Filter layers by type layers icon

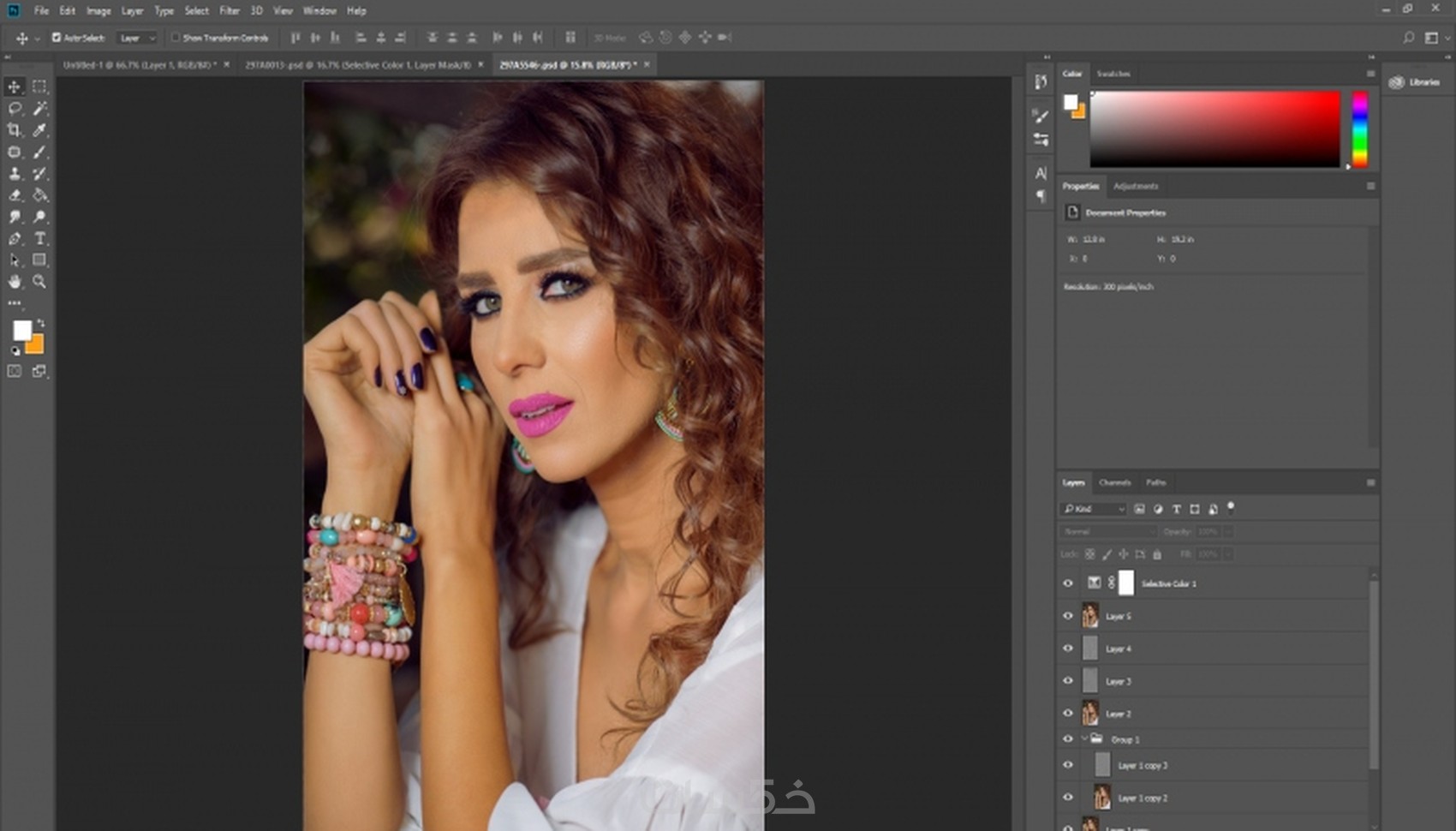1176,509
